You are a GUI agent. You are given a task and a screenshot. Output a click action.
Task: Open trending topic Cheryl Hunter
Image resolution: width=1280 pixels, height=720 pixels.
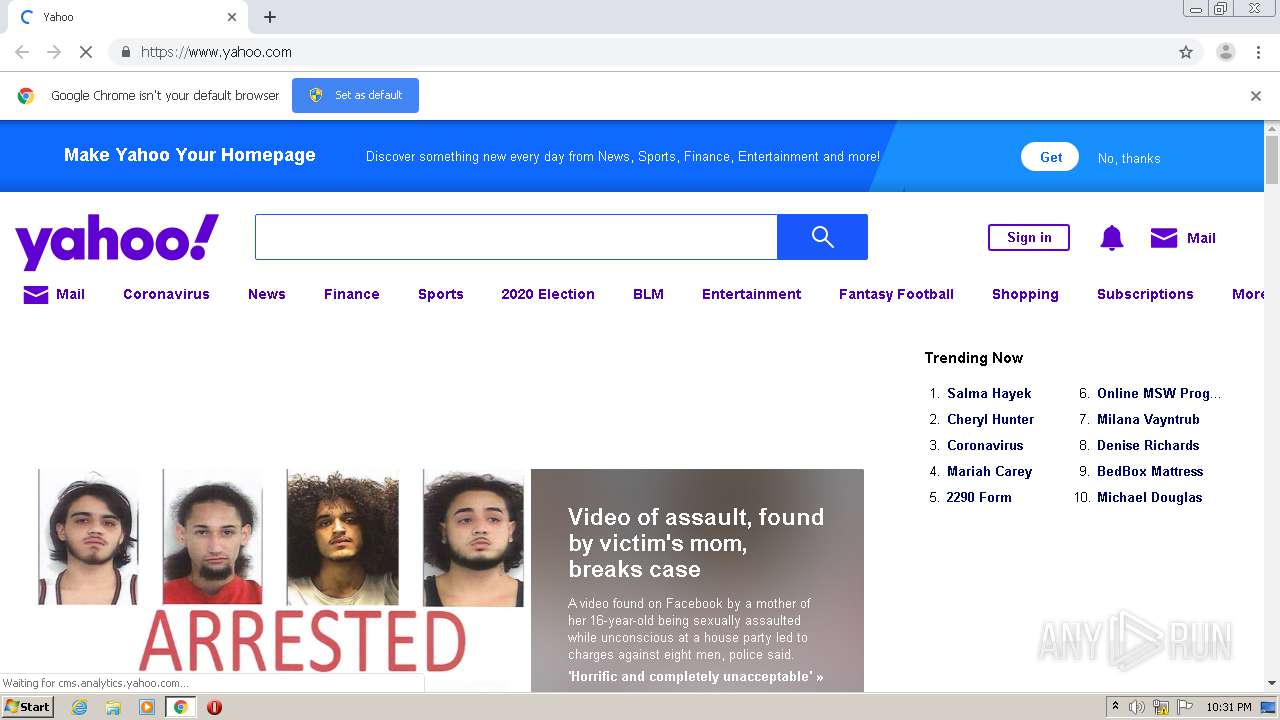990,419
